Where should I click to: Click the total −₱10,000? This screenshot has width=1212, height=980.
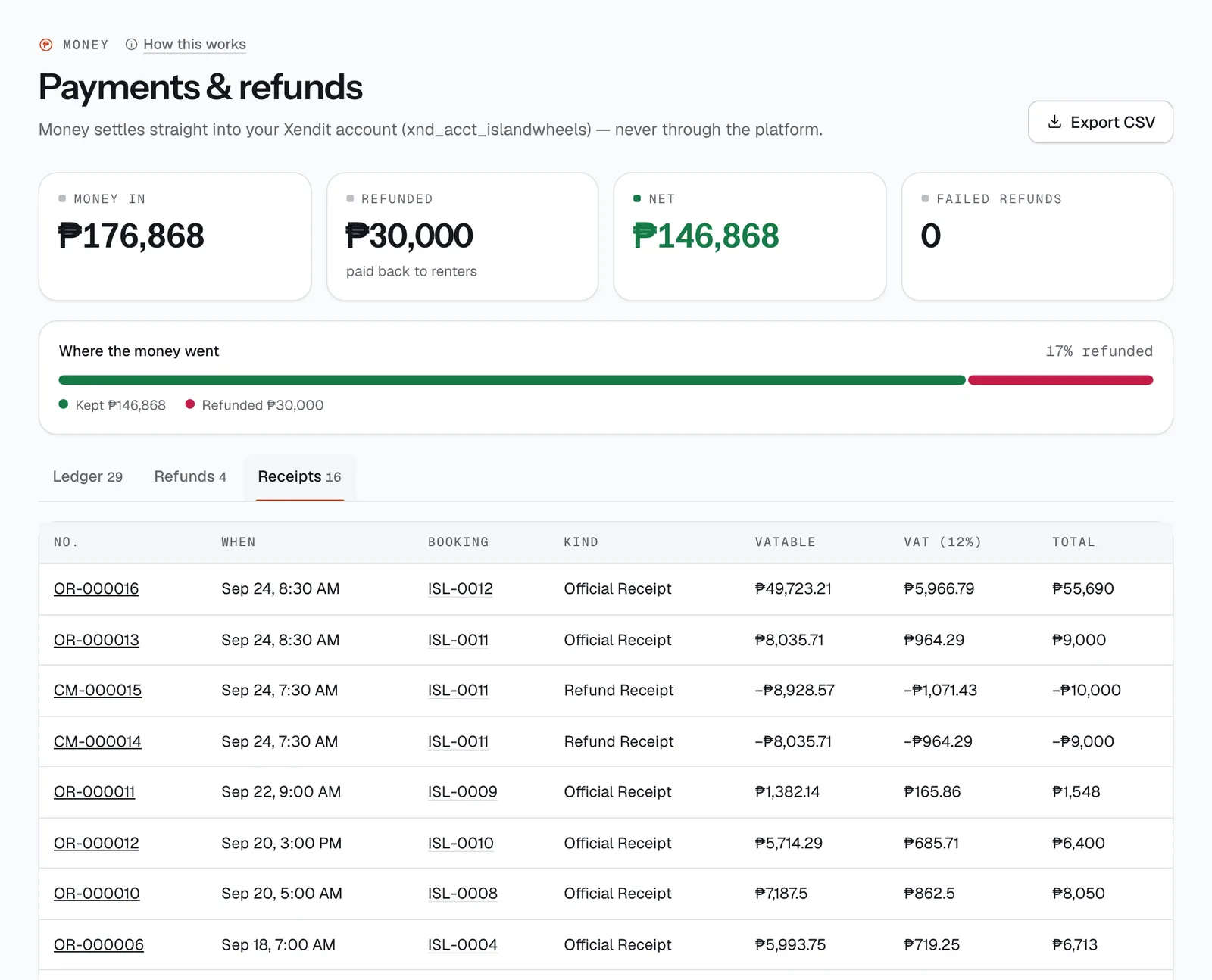pos(1086,691)
